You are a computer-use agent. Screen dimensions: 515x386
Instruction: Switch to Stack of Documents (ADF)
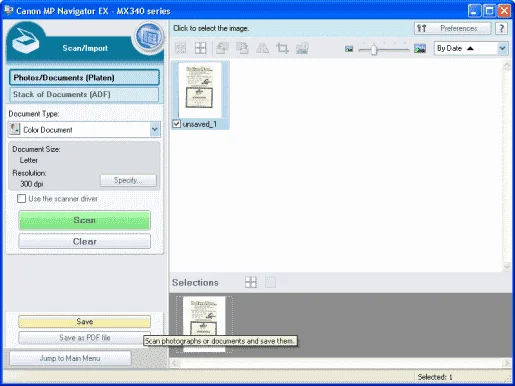[x=84, y=95]
